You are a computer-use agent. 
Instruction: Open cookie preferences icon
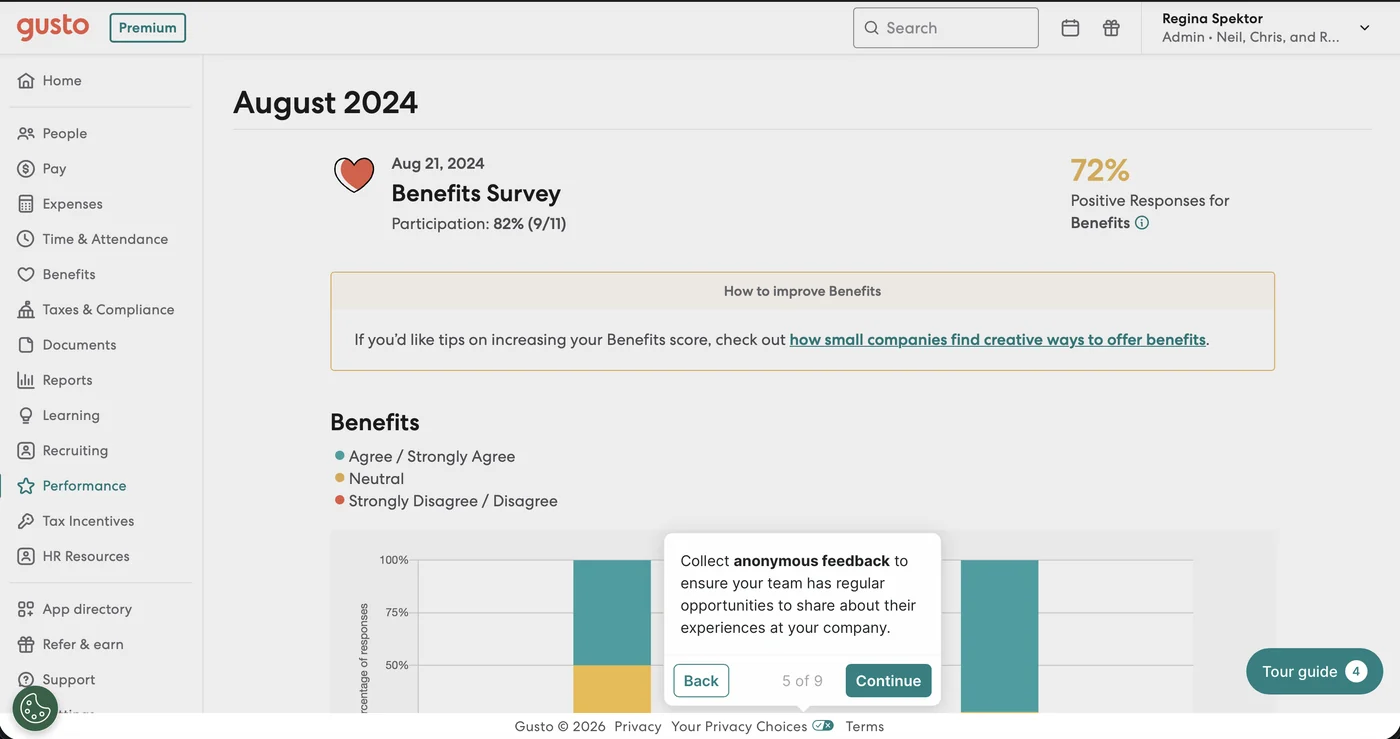(x=35, y=708)
